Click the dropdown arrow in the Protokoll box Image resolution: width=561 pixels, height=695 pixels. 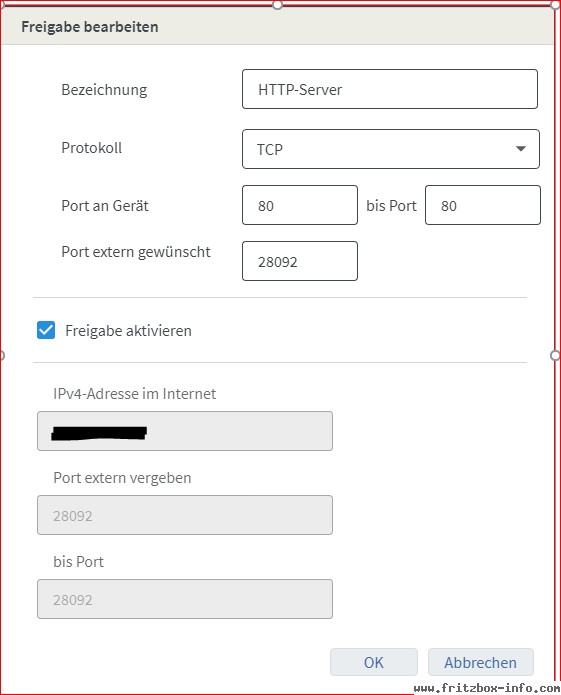point(521,148)
